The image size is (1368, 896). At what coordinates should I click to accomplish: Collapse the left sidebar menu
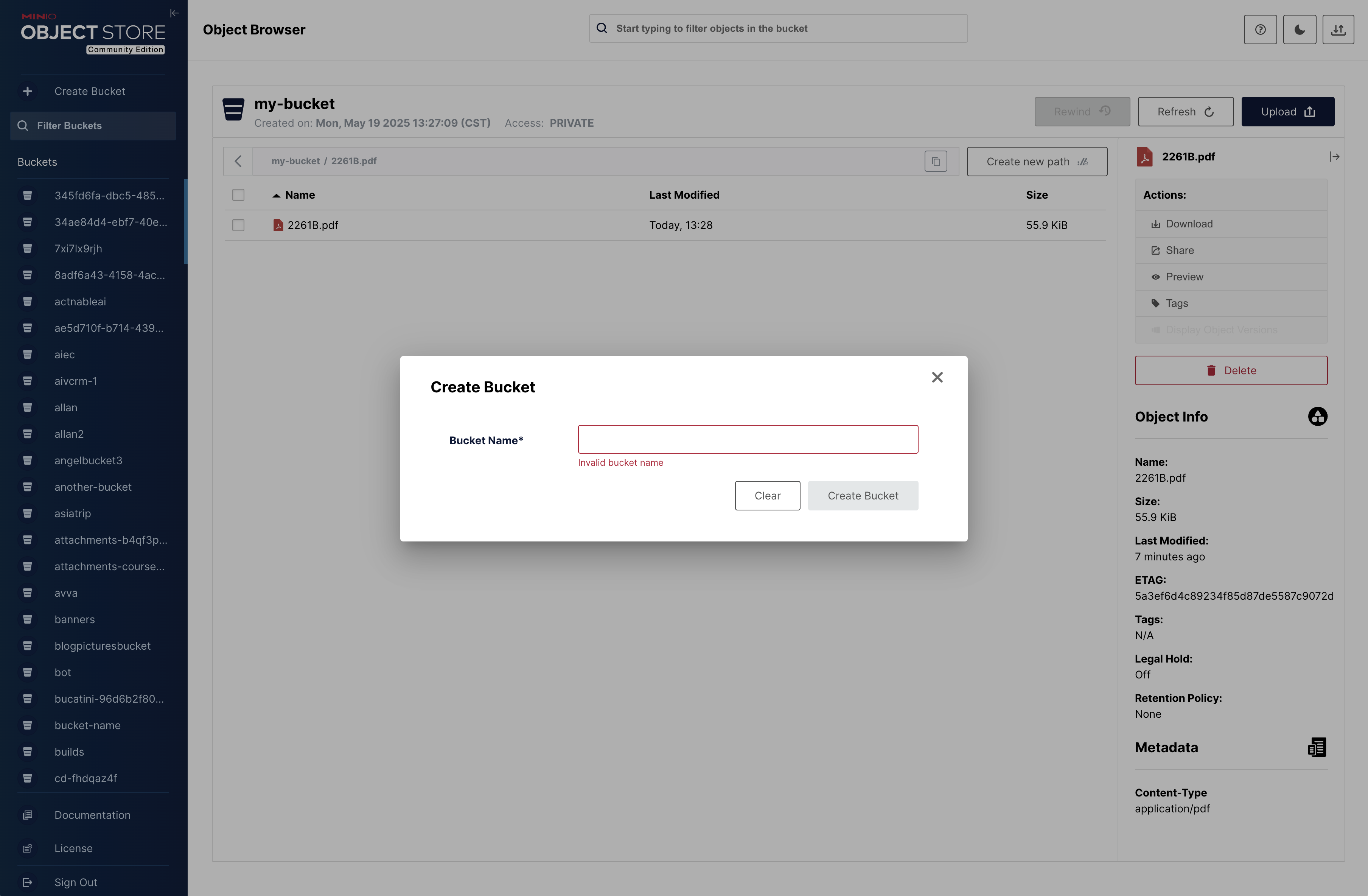pyautogui.click(x=174, y=13)
